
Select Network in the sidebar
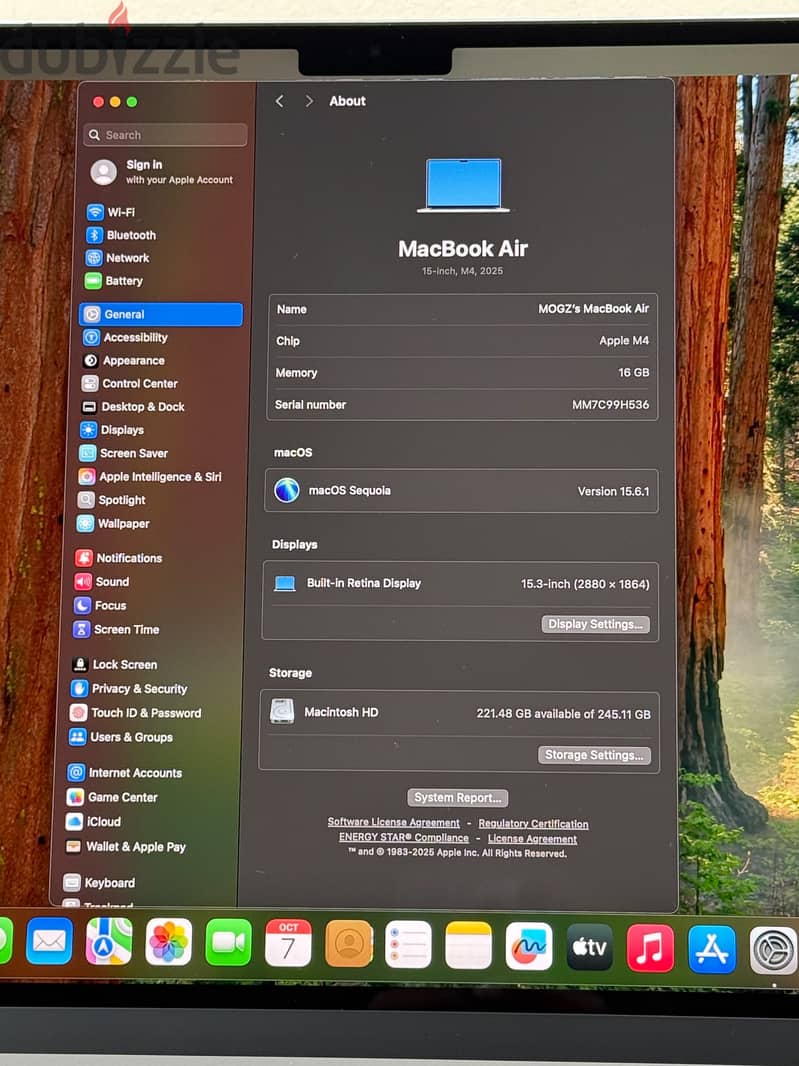117,258
